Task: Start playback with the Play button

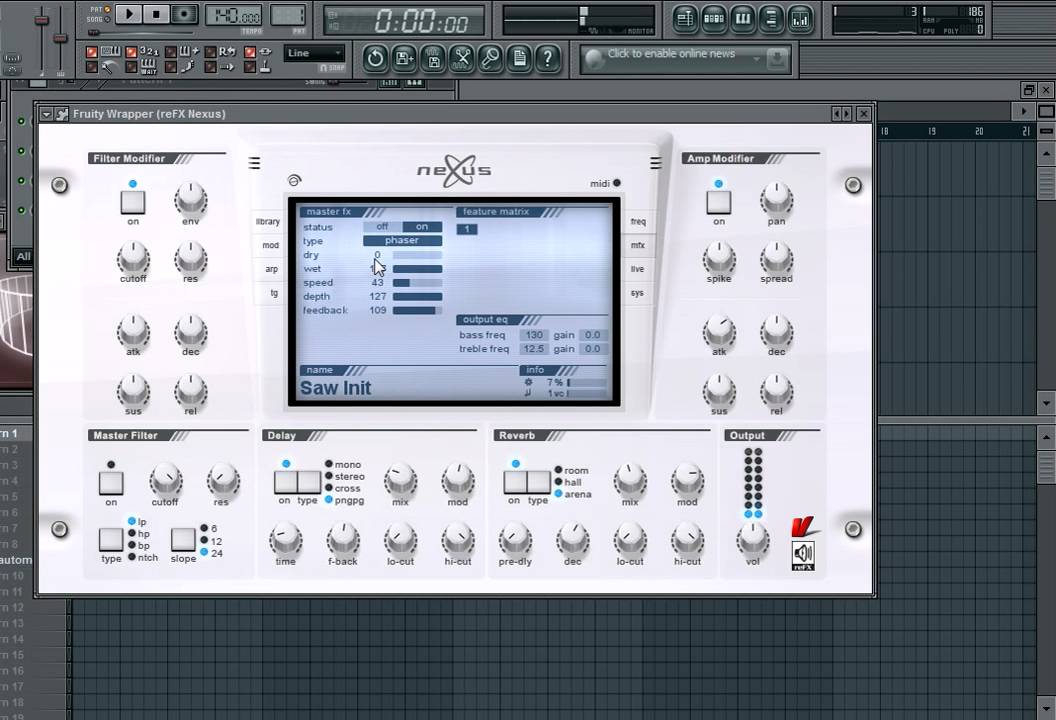Action: click(129, 13)
